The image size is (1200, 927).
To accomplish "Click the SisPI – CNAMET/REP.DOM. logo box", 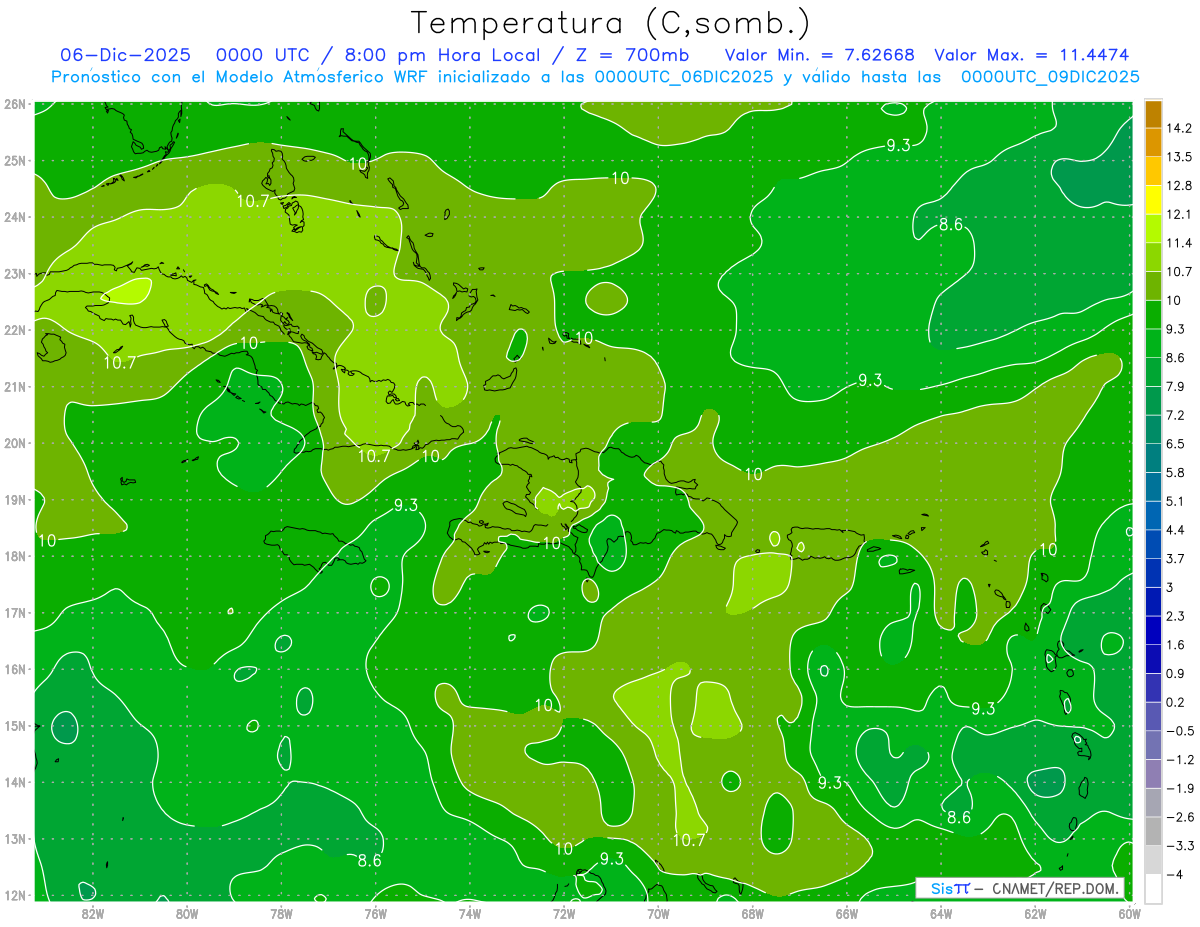I will click(1020, 888).
